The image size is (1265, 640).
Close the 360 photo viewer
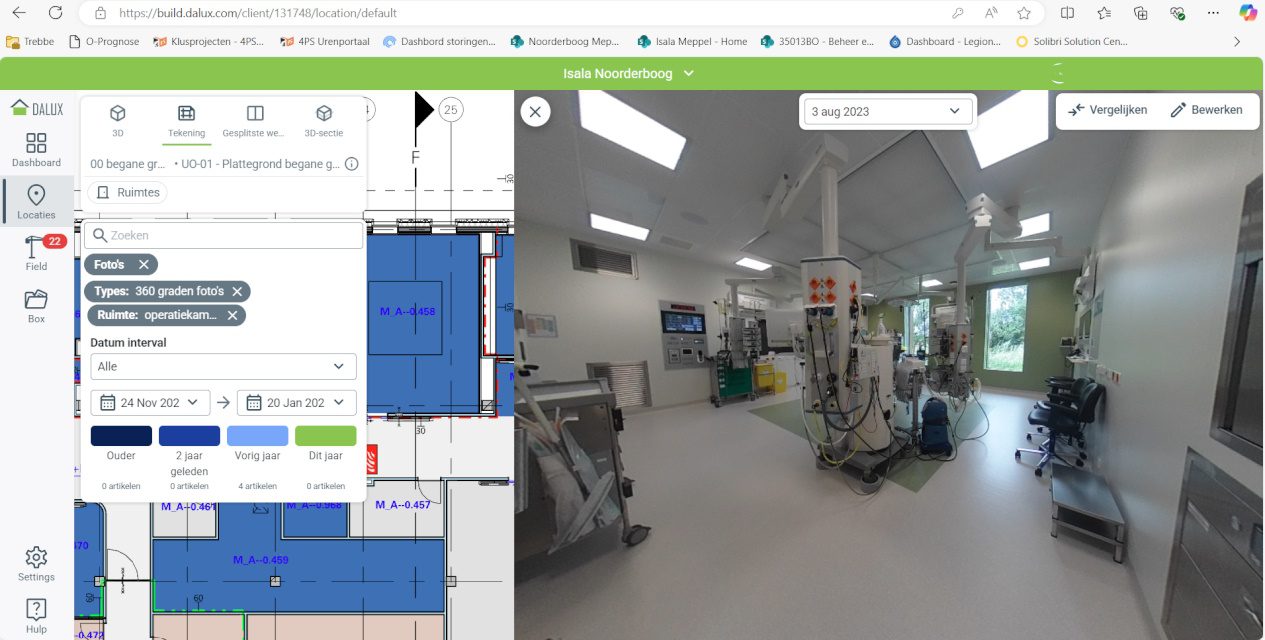pos(535,112)
